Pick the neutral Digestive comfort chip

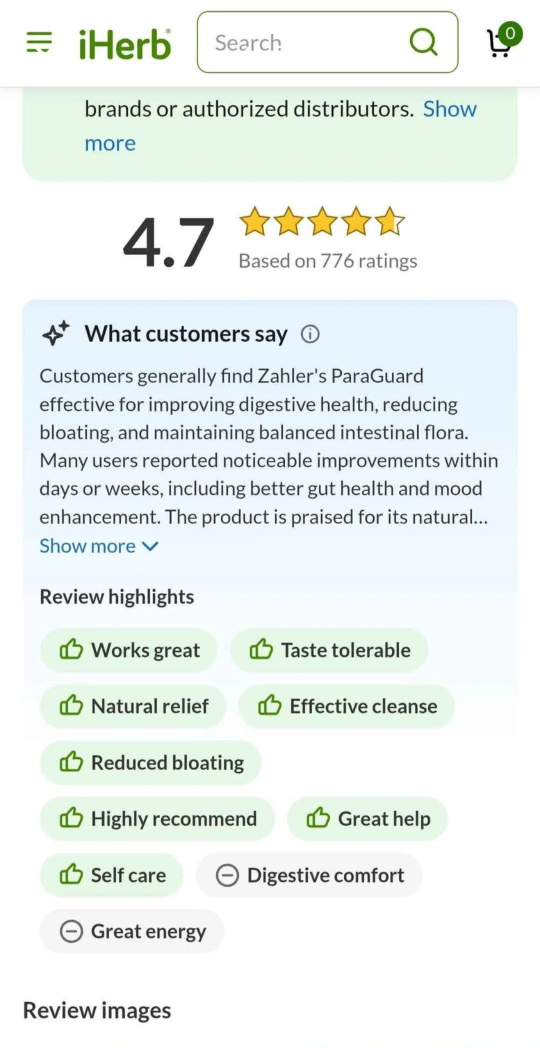[x=309, y=875]
